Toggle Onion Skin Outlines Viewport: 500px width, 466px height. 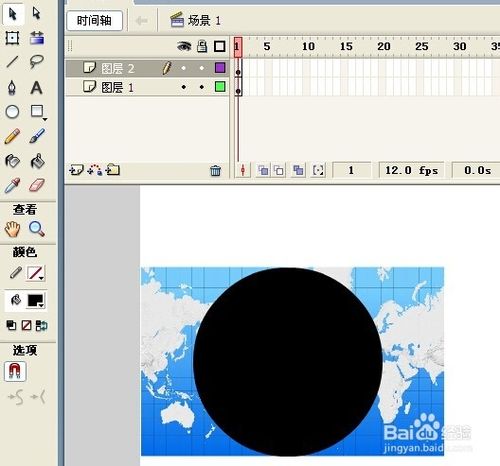tap(279, 171)
